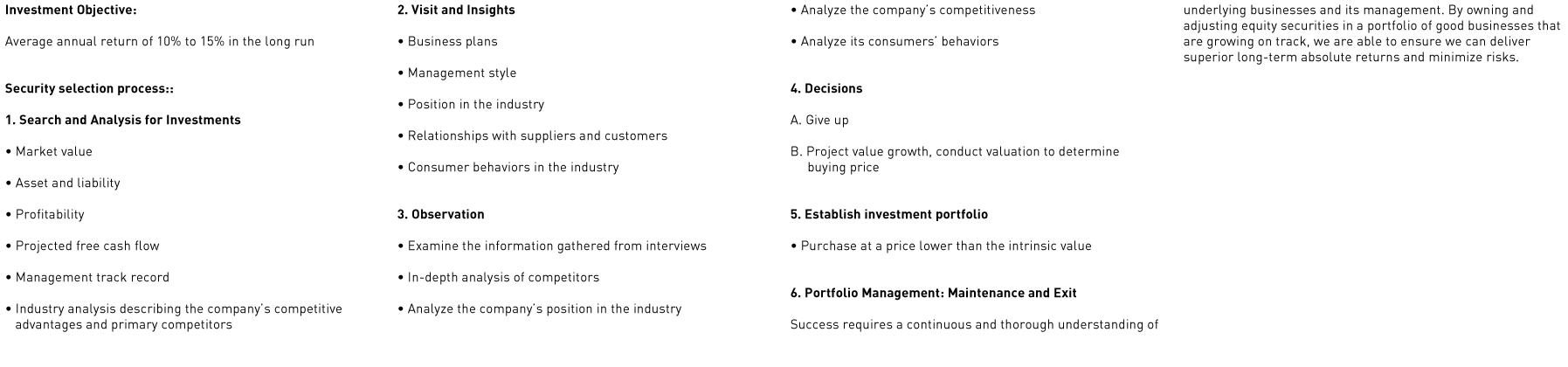Click the Decisions section heading
Image resolution: width=1568 pixels, height=367 pixels.
point(826,89)
